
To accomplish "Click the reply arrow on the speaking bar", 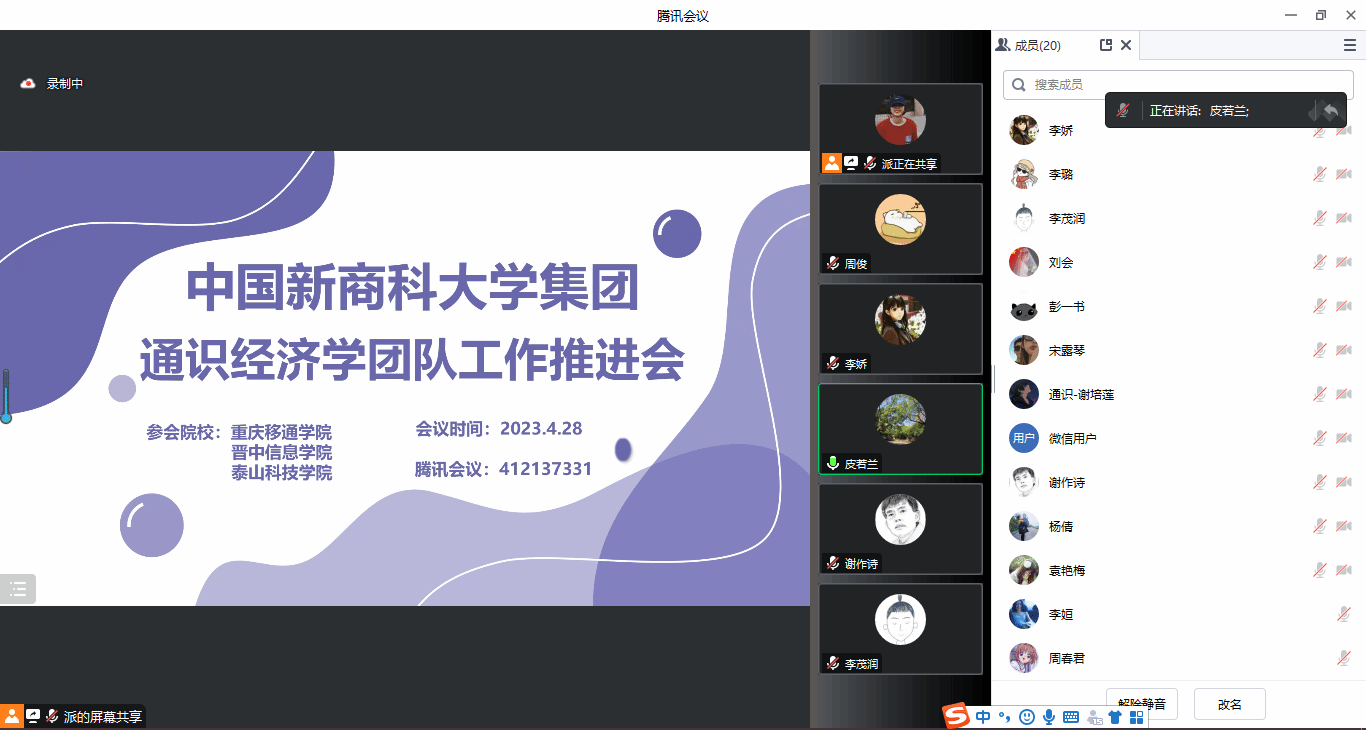I will (1330, 111).
